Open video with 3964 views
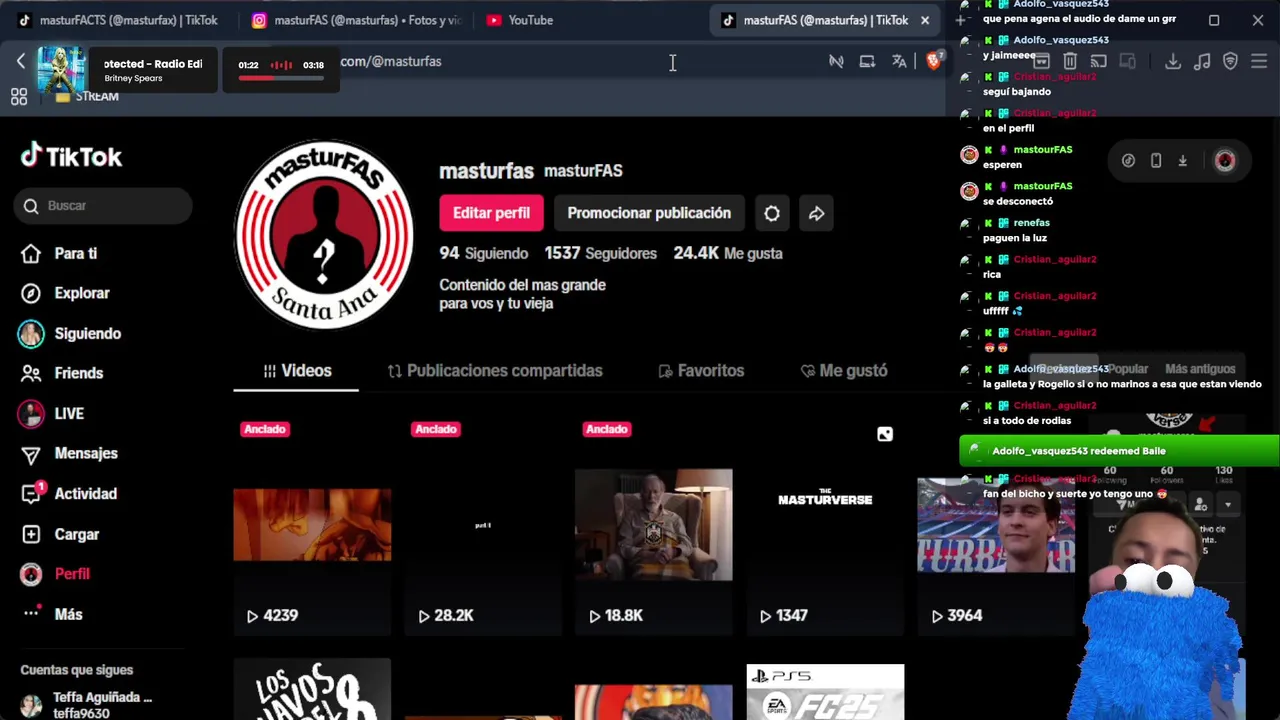 click(x=996, y=525)
